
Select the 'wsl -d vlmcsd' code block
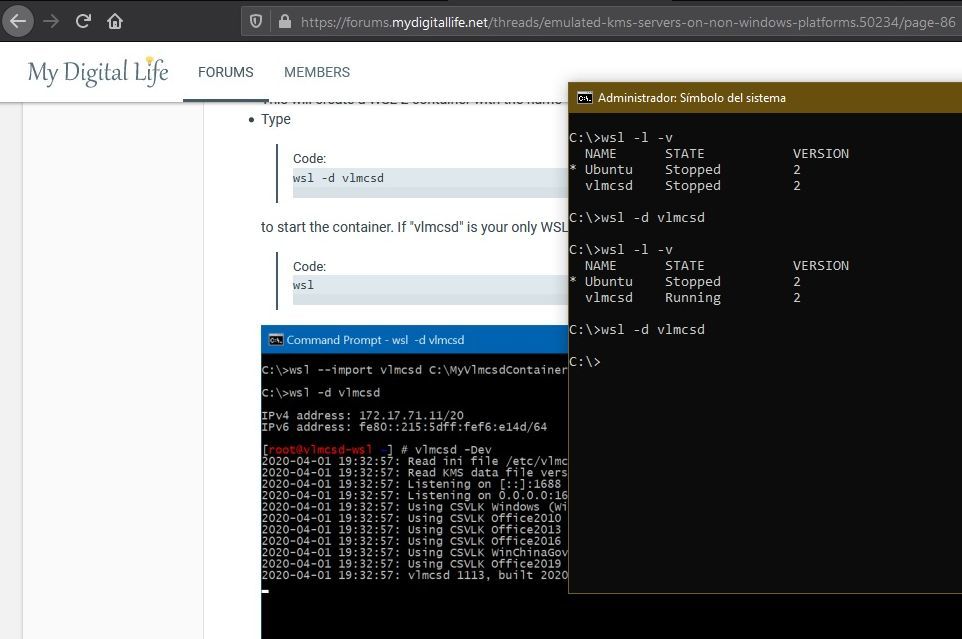coord(430,182)
